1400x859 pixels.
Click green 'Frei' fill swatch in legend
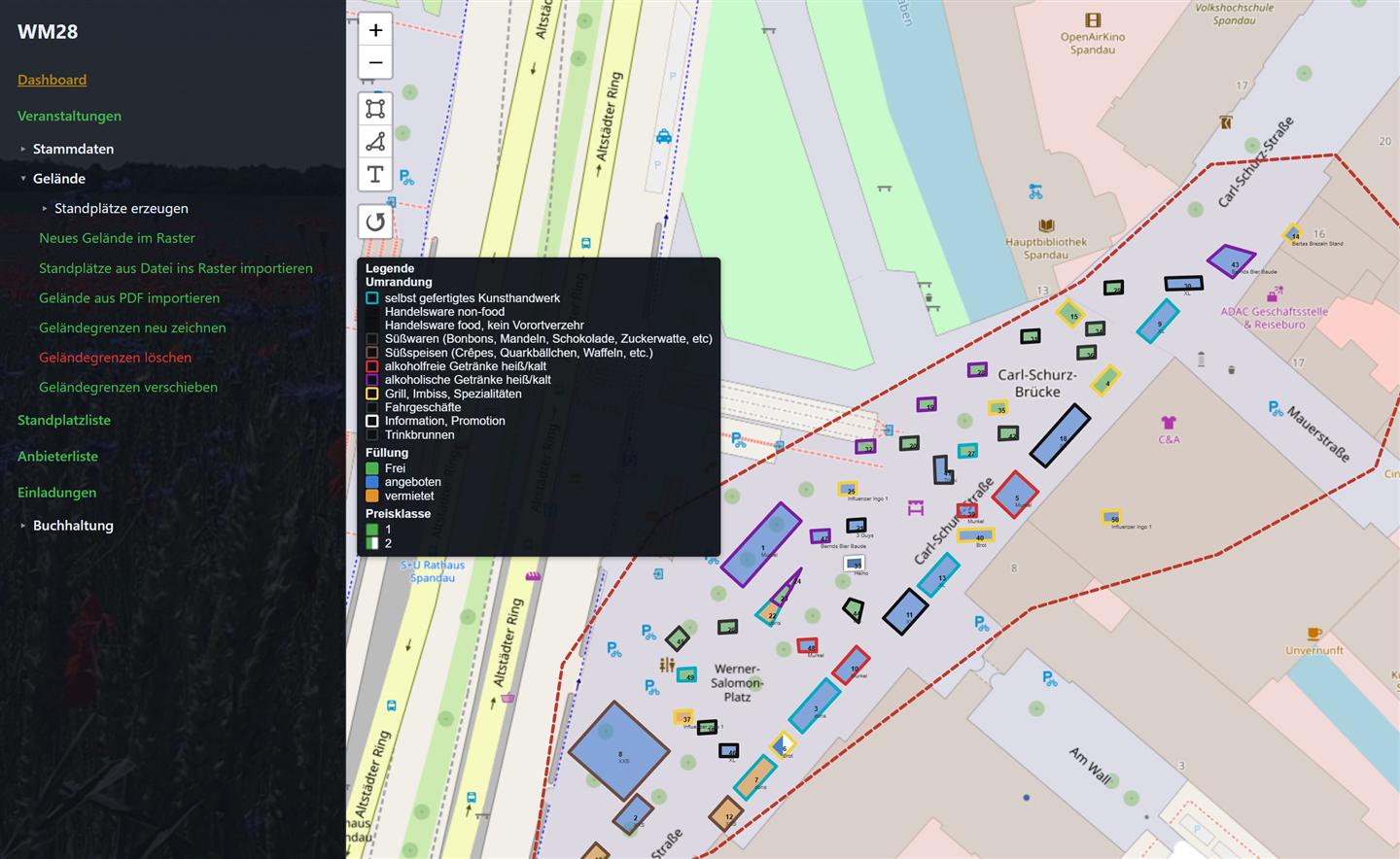point(372,468)
